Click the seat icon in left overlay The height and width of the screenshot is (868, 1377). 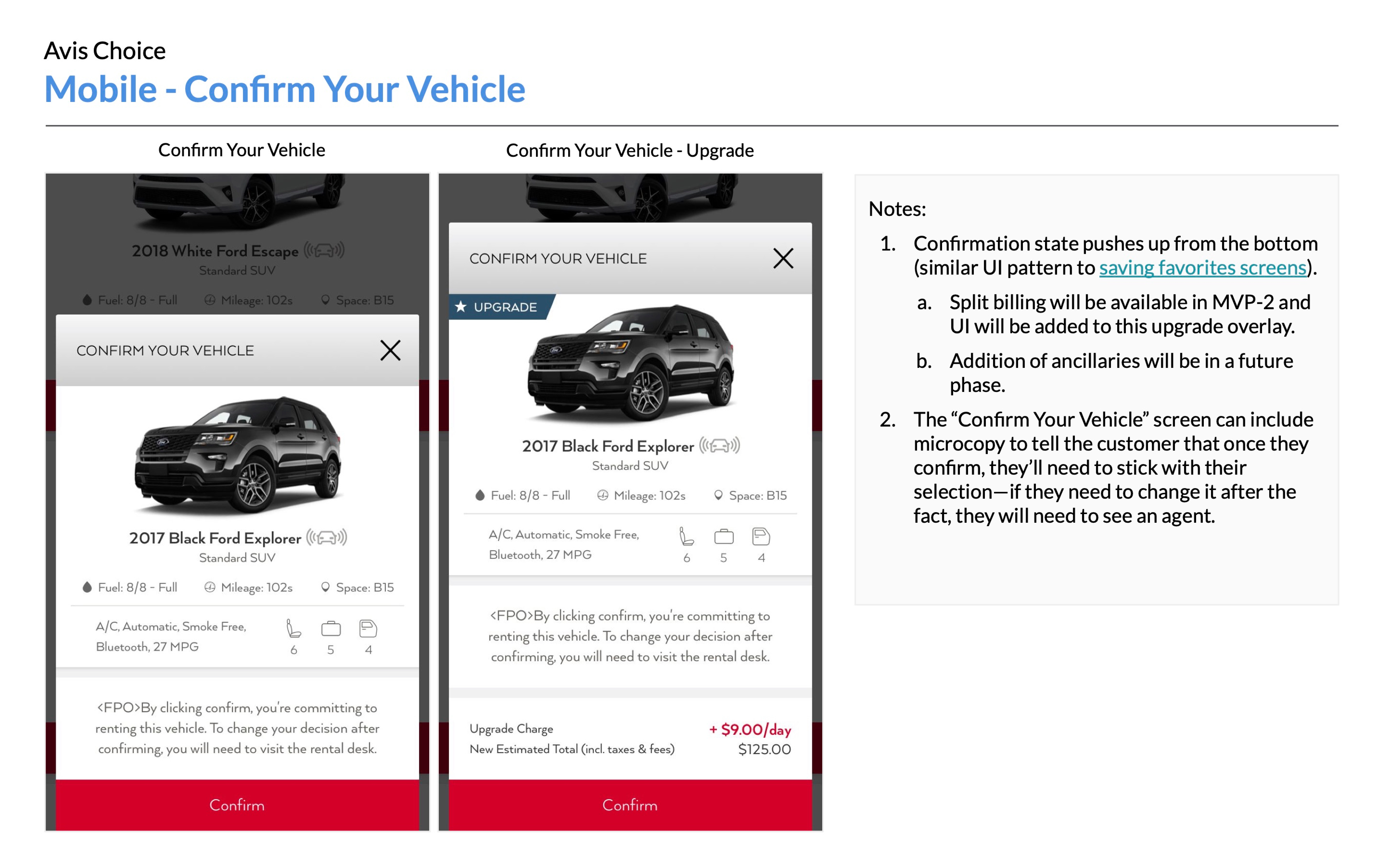pyautogui.click(x=293, y=629)
